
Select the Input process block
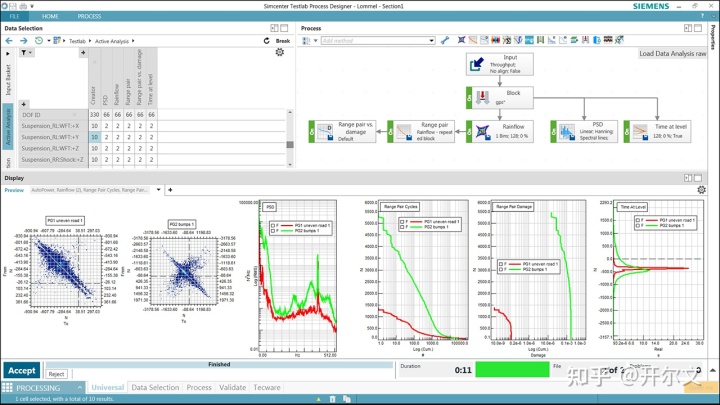click(500, 64)
